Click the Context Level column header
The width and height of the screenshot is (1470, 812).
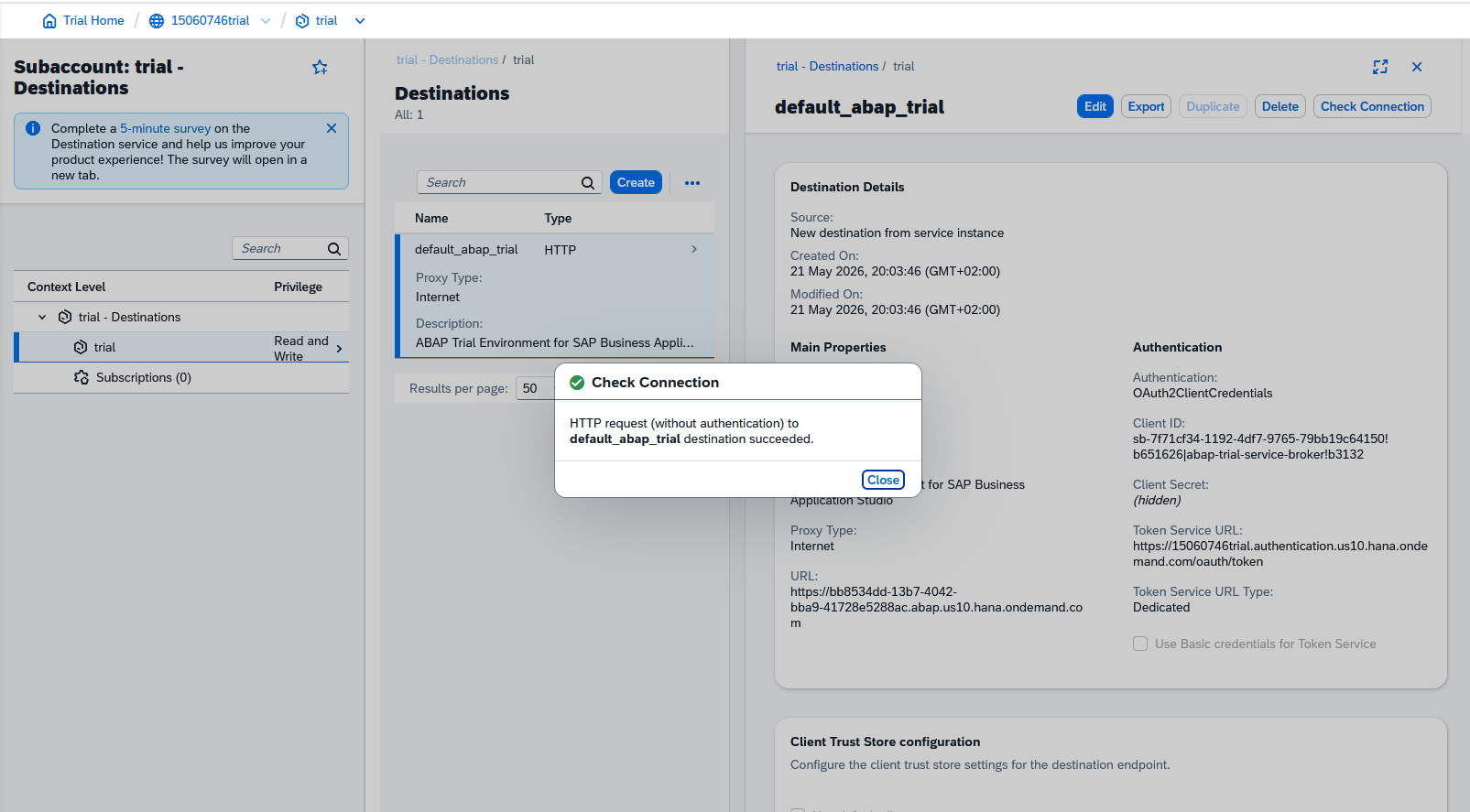pos(66,287)
